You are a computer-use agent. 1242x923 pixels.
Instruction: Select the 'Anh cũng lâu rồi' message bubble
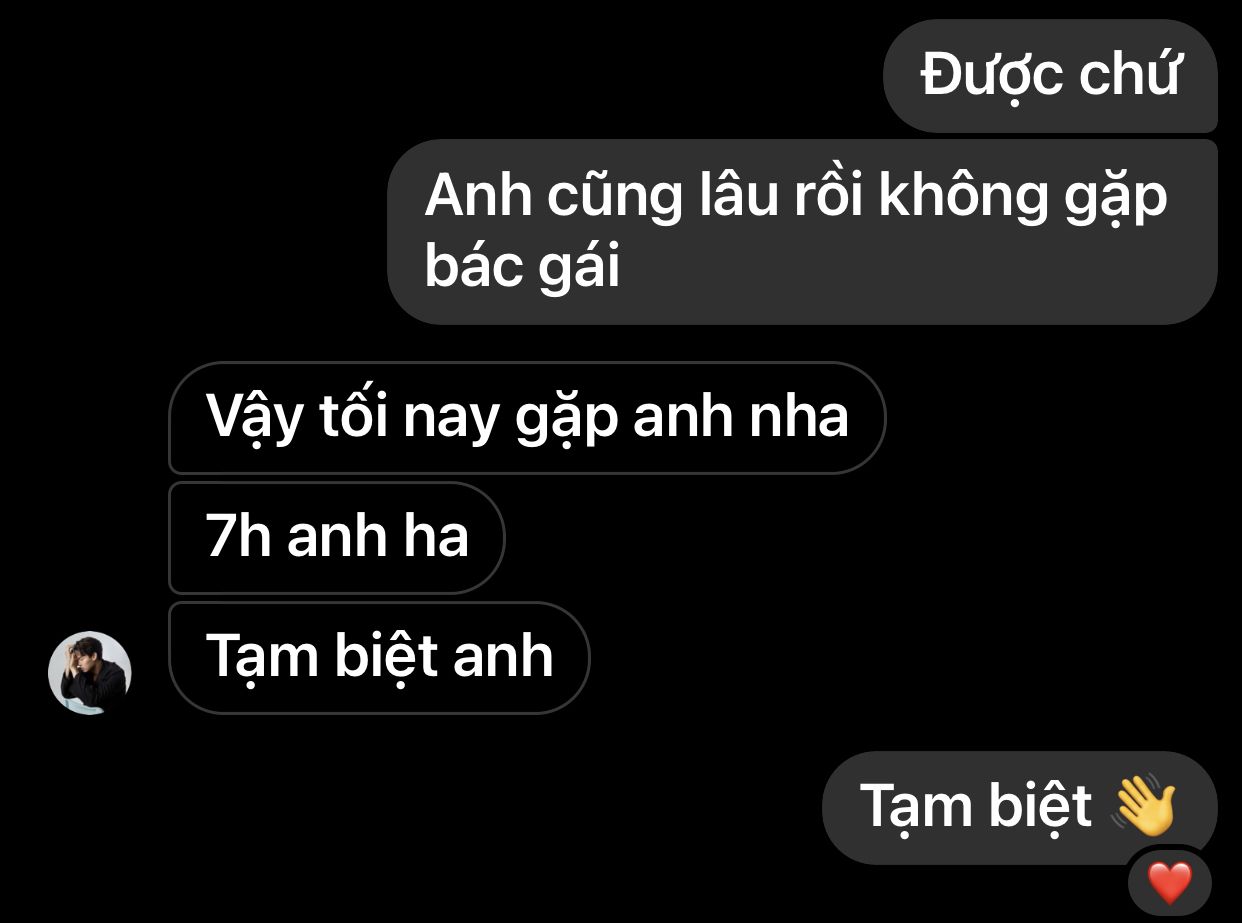point(802,232)
